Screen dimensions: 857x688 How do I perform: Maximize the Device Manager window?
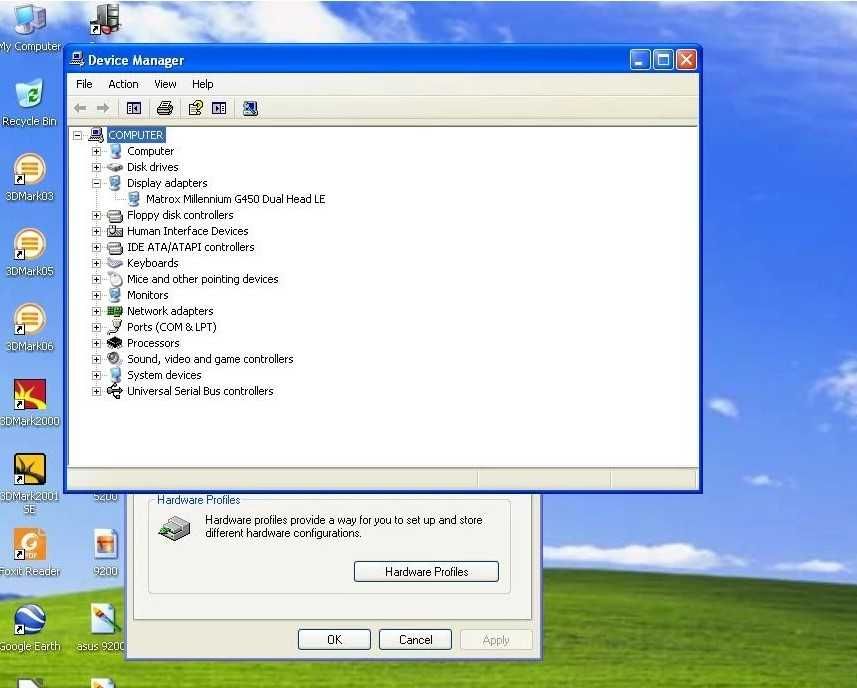pyautogui.click(x=664, y=60)
